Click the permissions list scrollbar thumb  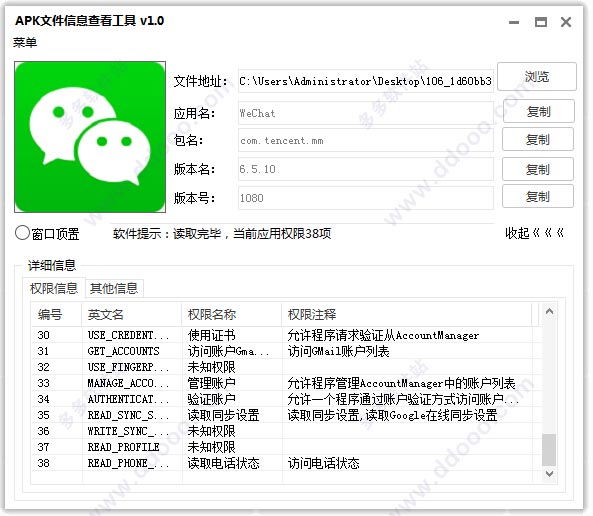pyautogui.click(x=549, y=449)
